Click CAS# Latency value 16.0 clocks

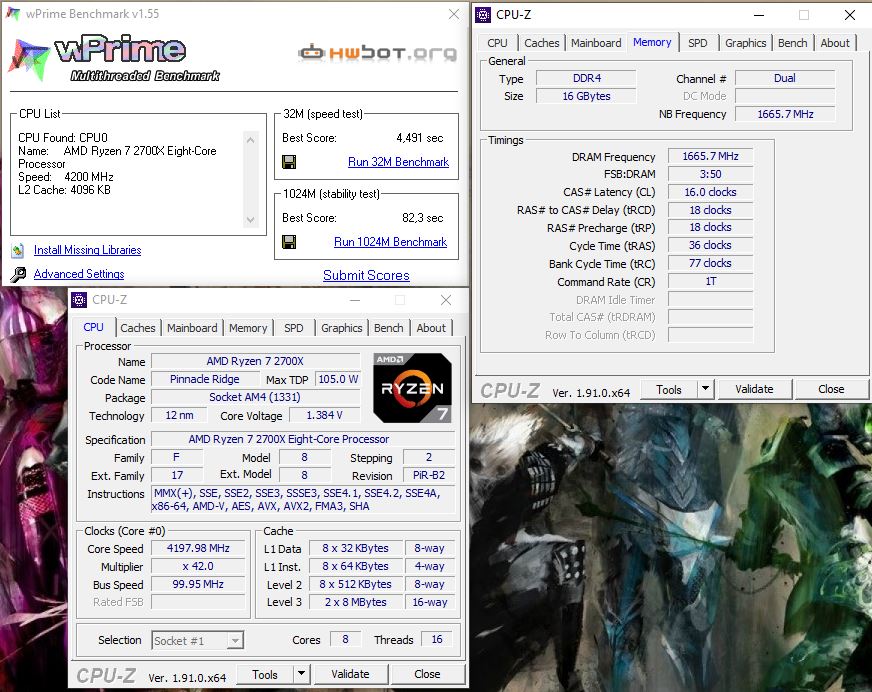(710, 192)
